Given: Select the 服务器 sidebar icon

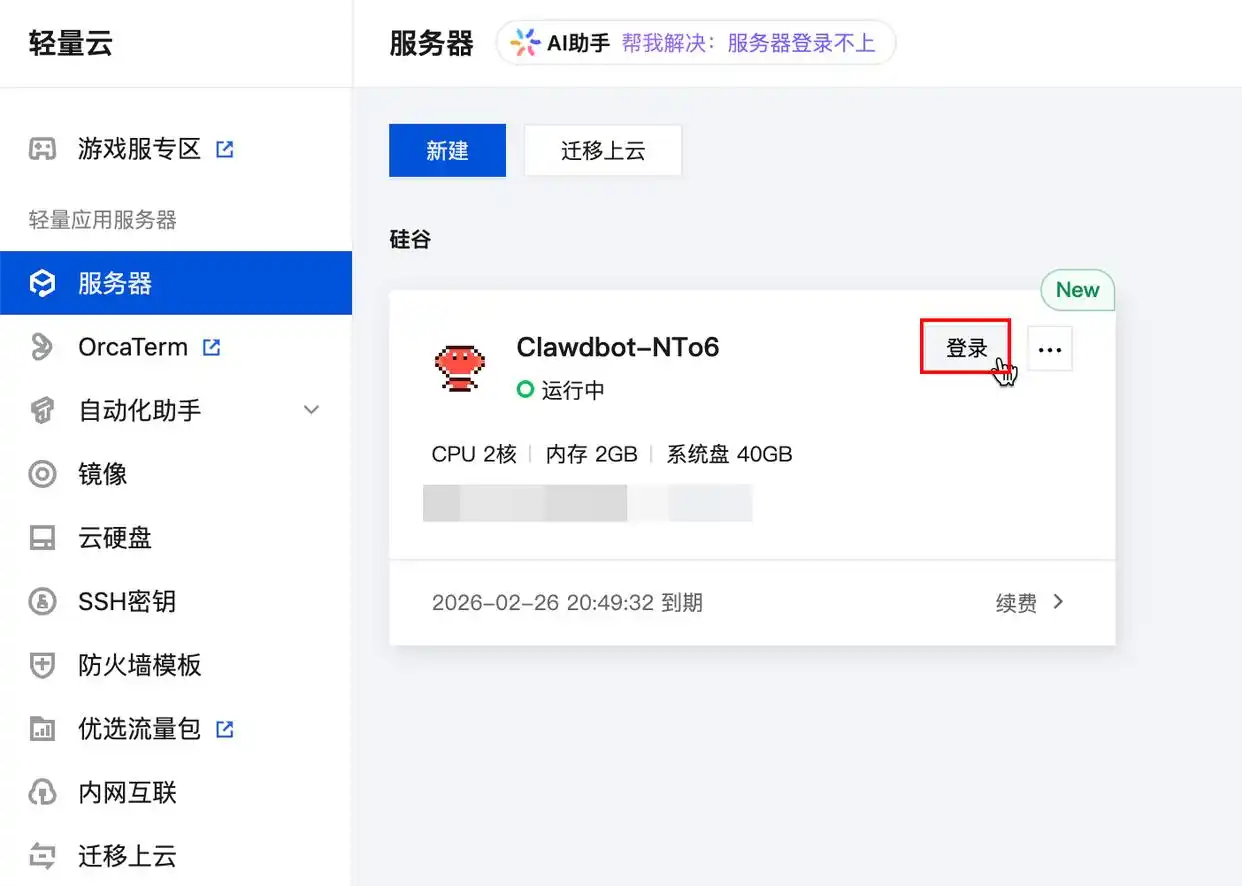Looking at the screenshot, I should [x=42, y=282].
